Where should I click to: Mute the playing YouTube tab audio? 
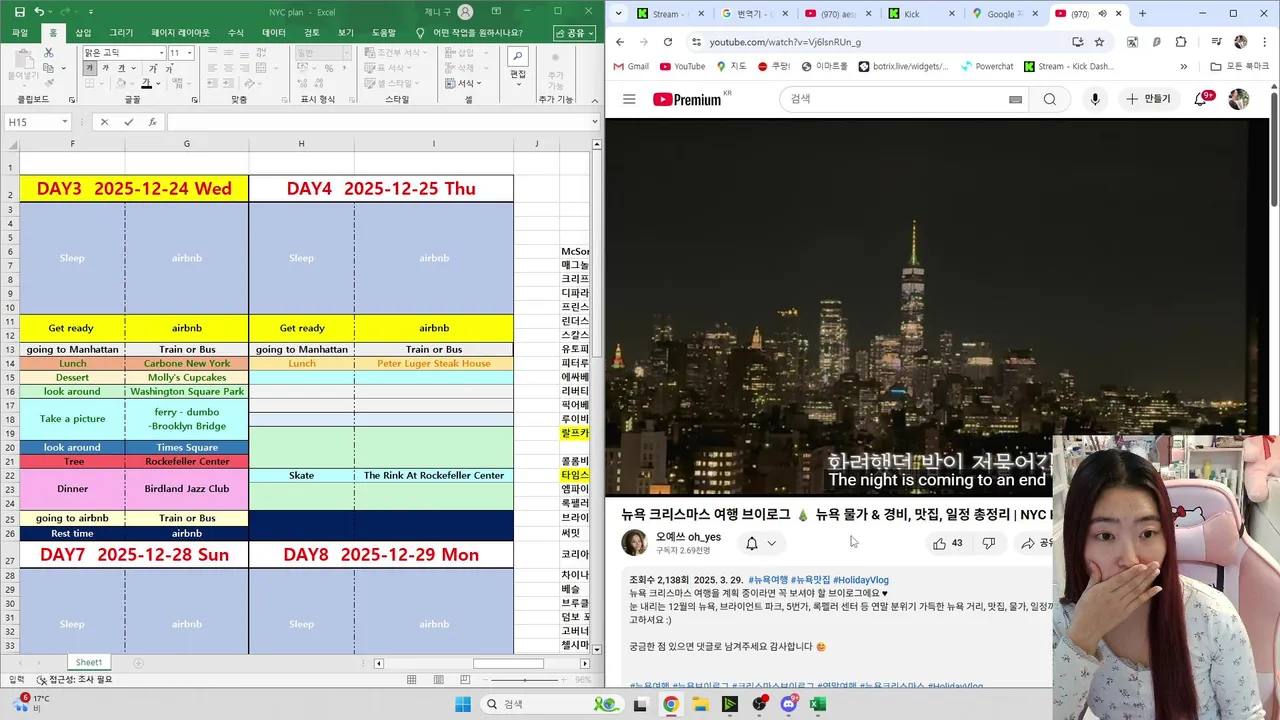pyautogui.click(x=1102, y=14)
